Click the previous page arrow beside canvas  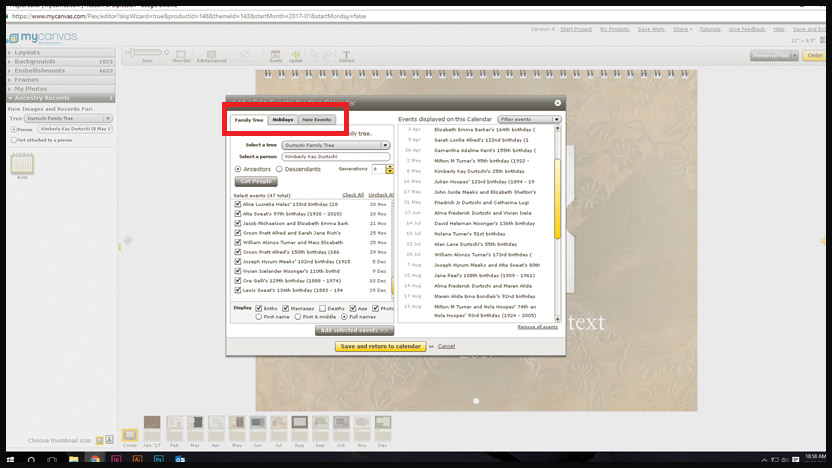[128, 241]
